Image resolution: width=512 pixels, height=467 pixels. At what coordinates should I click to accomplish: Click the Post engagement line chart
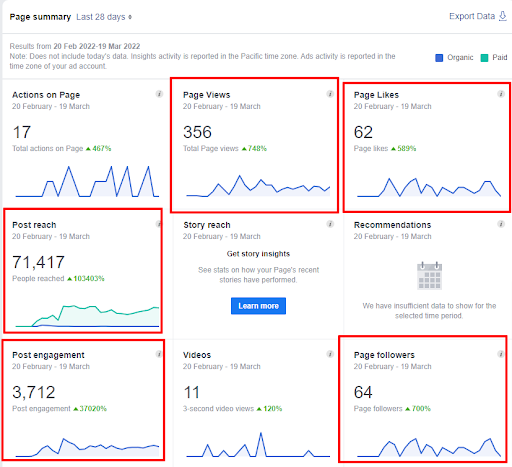click(87, 447)
